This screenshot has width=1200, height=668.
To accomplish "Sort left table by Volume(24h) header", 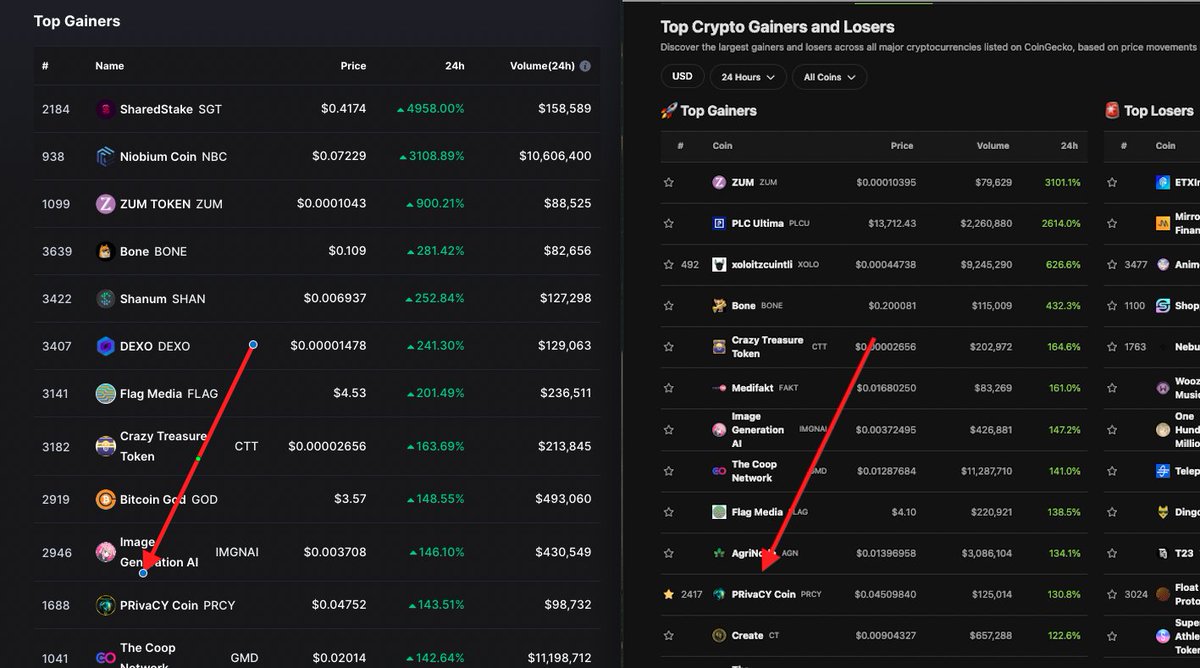I will [542, 66].
